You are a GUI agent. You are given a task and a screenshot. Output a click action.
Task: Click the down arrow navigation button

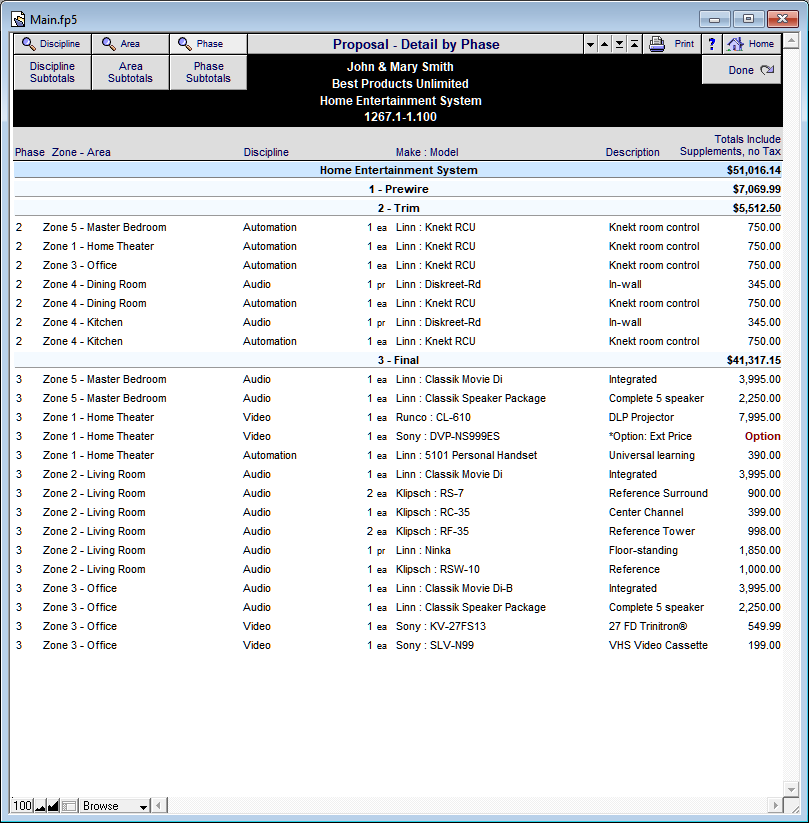click(x=590, y=45)
